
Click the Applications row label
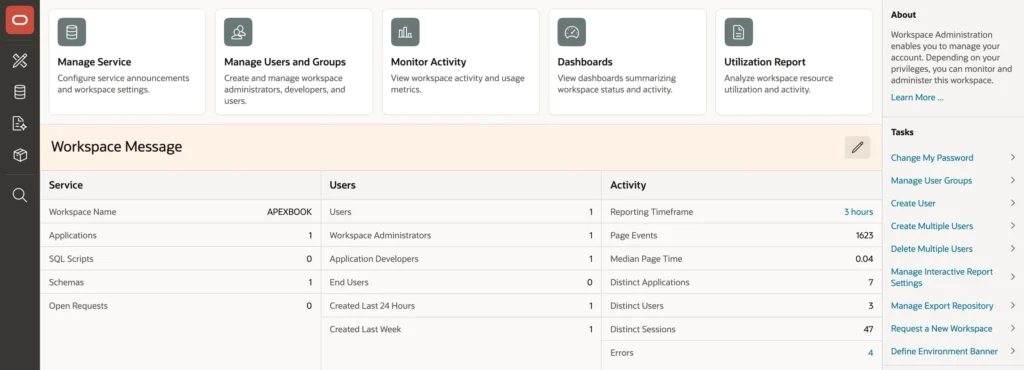[72, 236]
